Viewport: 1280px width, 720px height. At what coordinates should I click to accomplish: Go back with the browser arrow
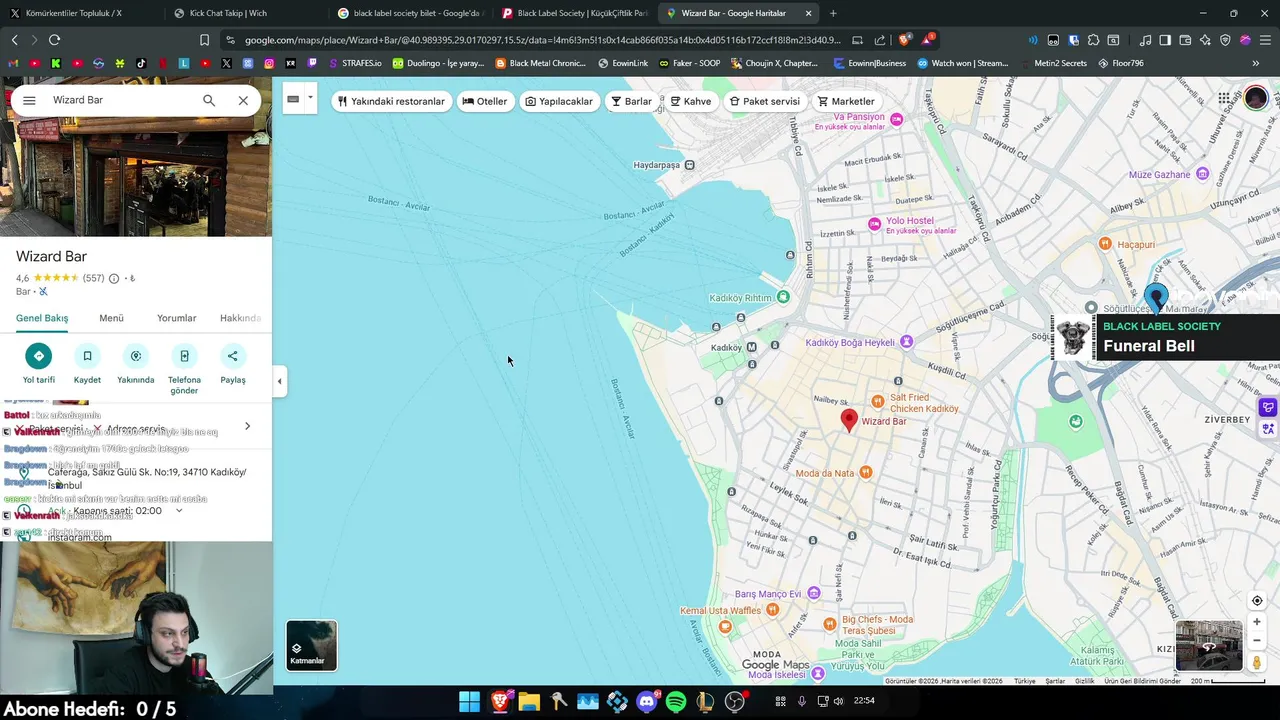(14, 40)
